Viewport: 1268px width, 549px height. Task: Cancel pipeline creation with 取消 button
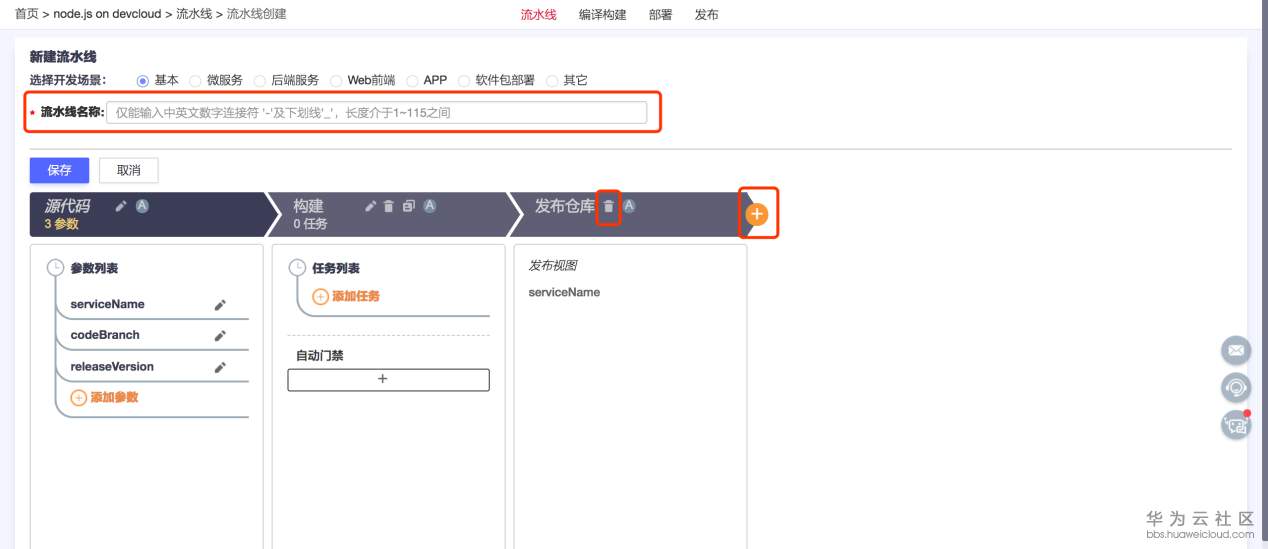(x=129, y=170)
